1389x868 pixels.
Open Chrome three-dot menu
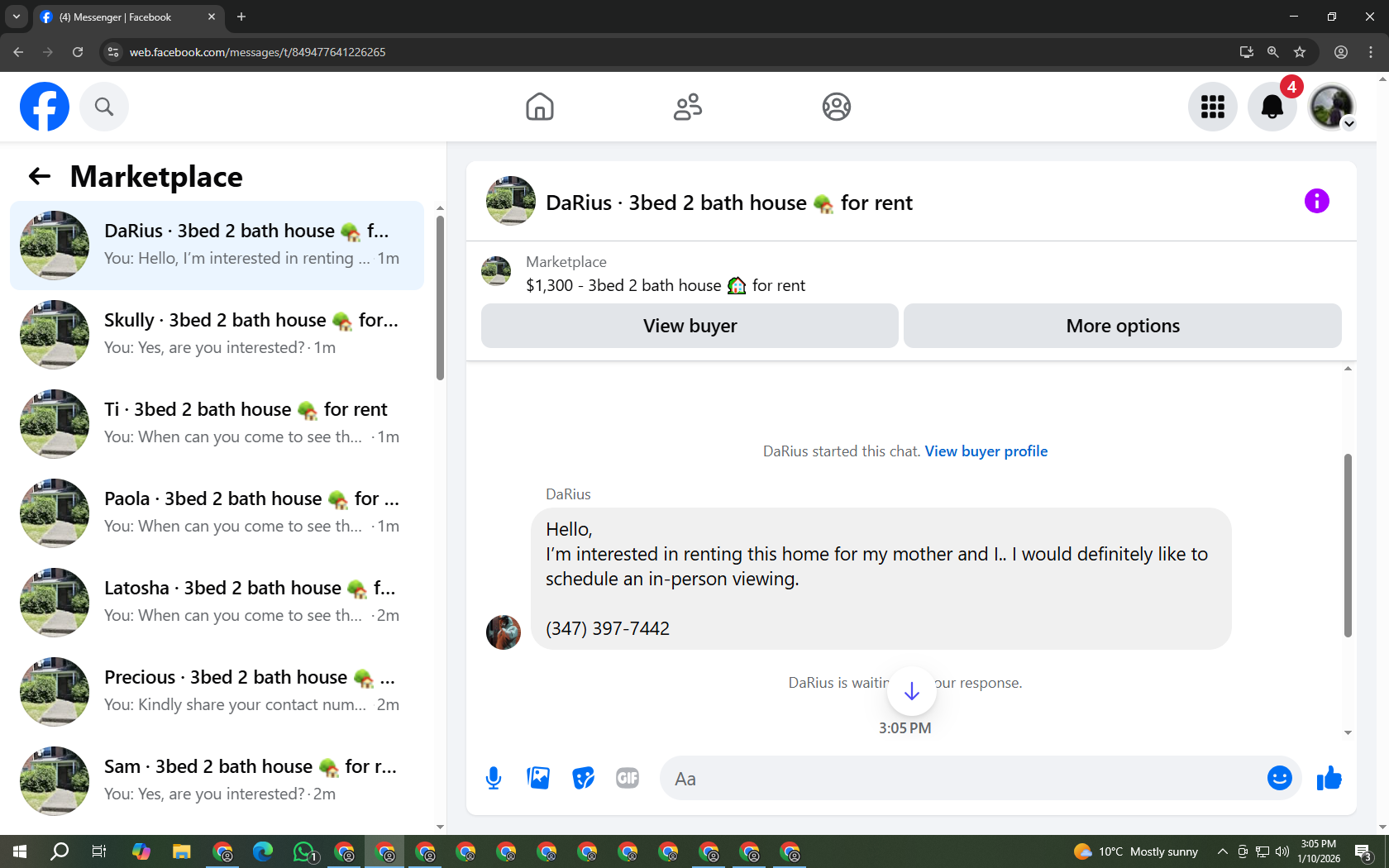[1371, 52]
